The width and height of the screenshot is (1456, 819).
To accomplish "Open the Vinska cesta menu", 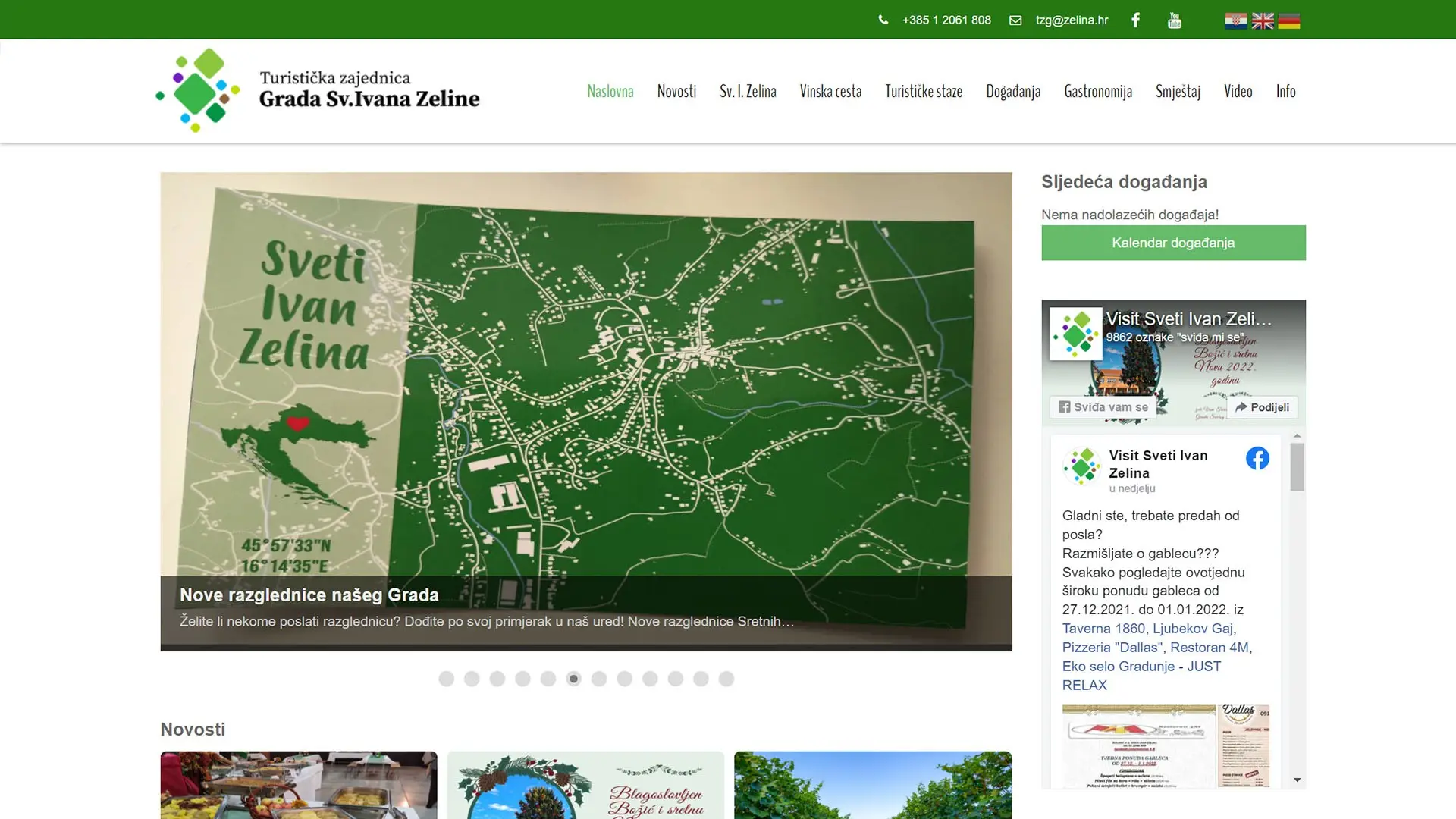I will click(x=830, y=92).
